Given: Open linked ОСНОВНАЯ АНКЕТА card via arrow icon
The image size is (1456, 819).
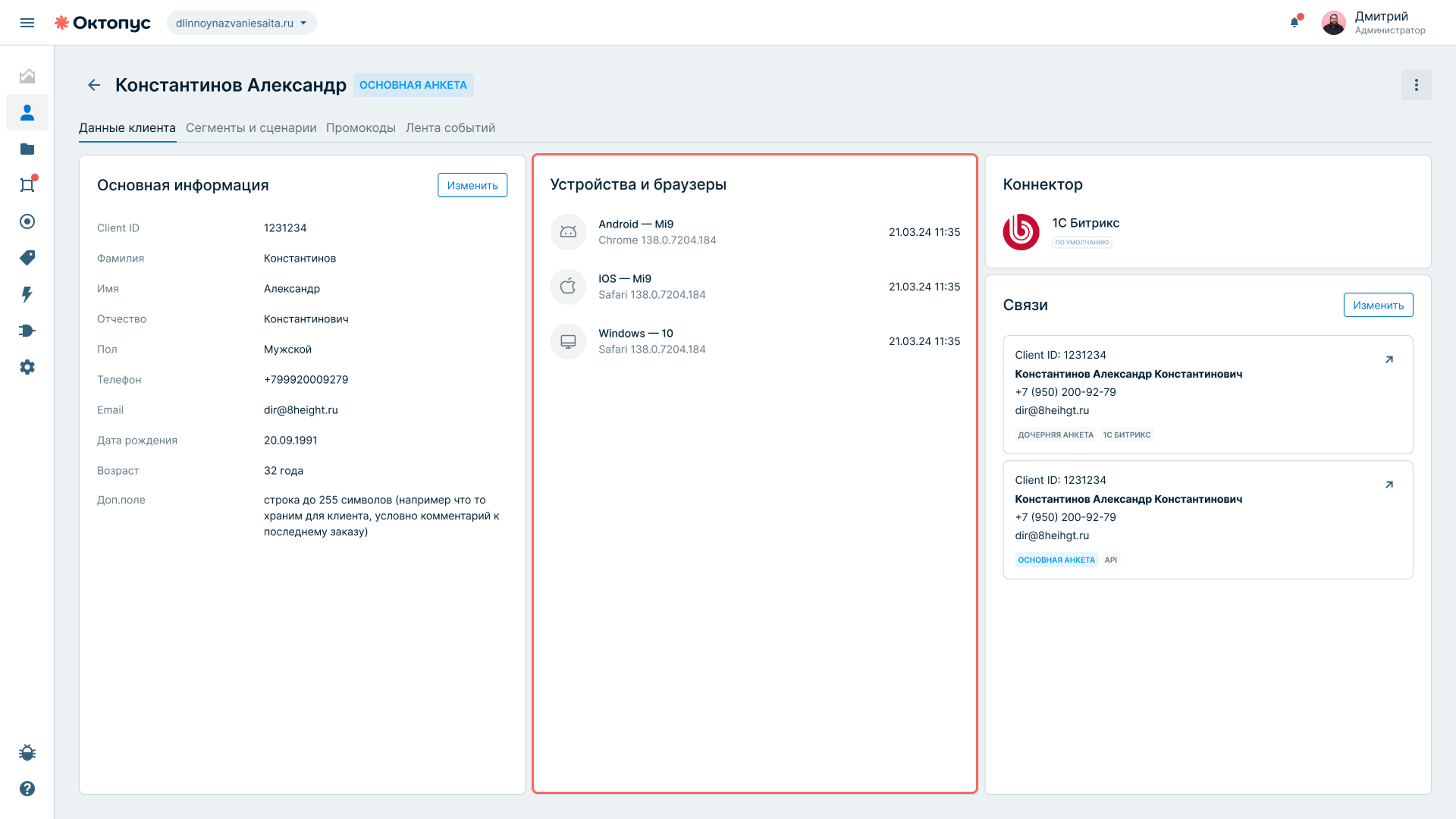Looking at the screenshot, I should point(1389,485).
